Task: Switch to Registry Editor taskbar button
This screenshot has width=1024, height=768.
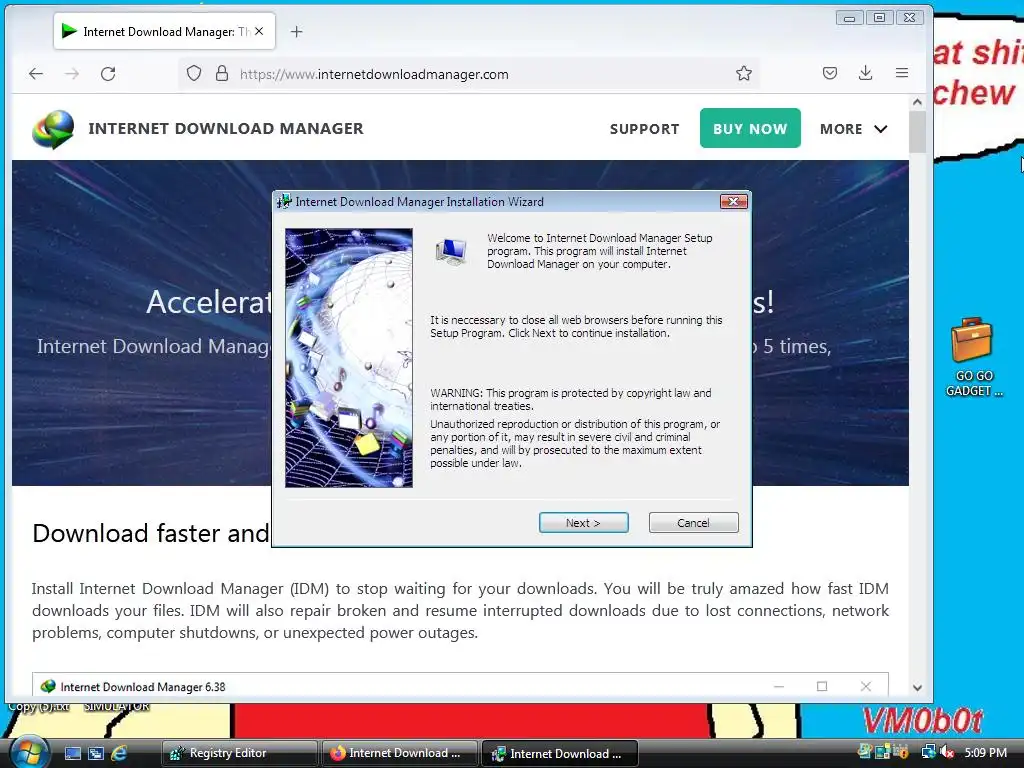Action: 239,753
